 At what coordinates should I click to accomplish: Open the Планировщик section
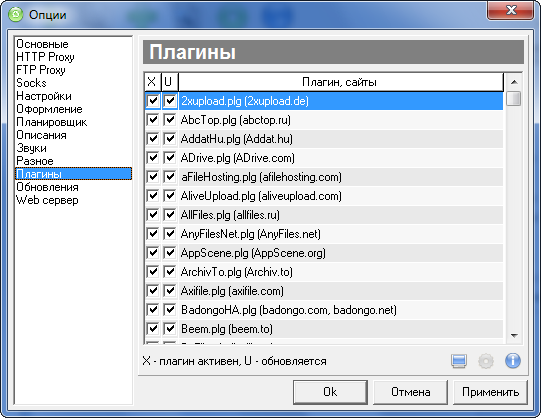click(x=73, y=122)
